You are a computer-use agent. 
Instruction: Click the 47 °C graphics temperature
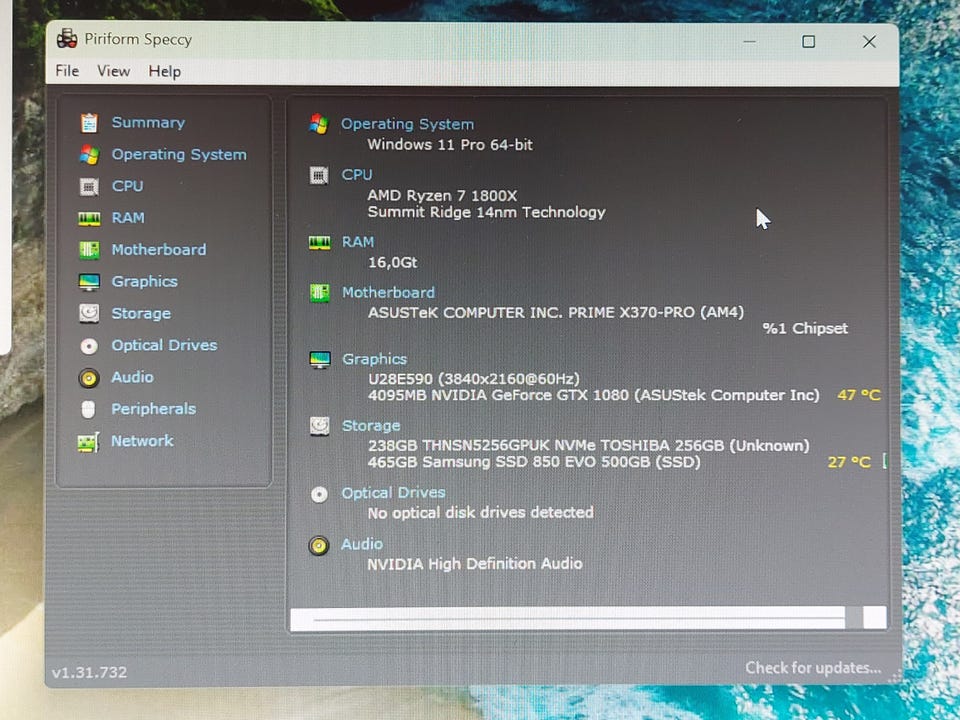point(859,396)
